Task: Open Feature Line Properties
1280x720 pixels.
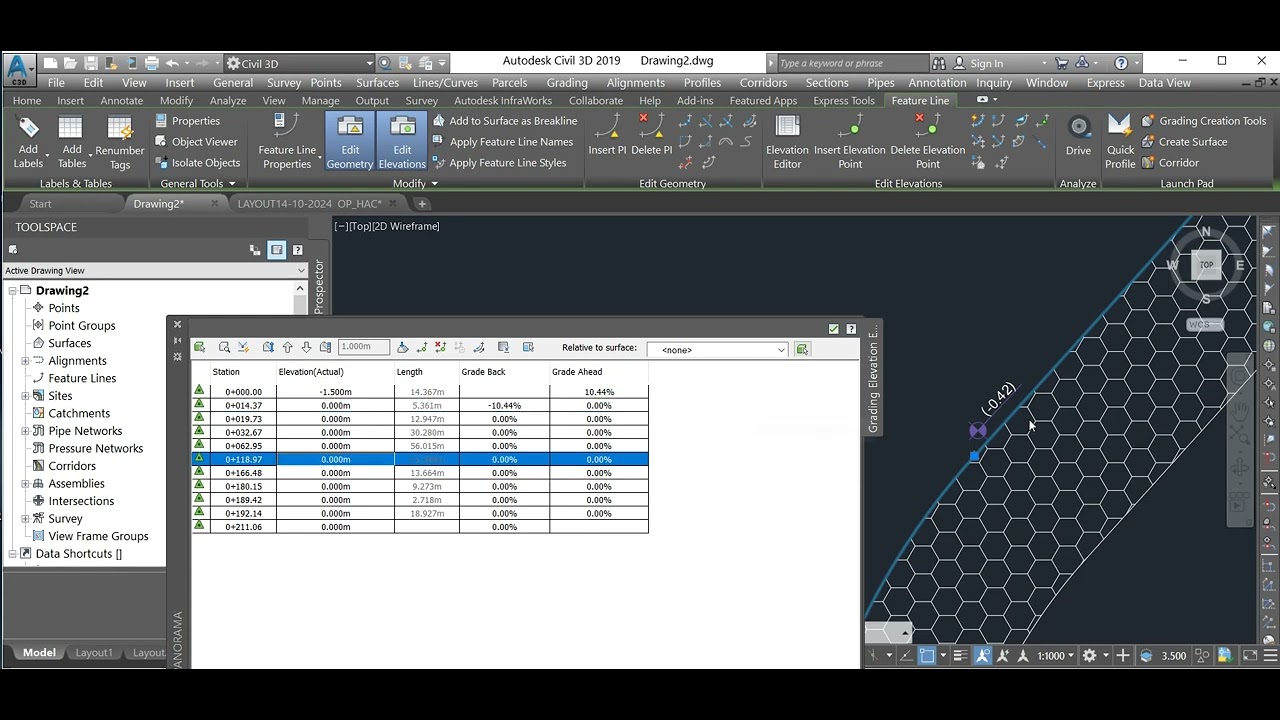Action: click(x=287, y=141)
